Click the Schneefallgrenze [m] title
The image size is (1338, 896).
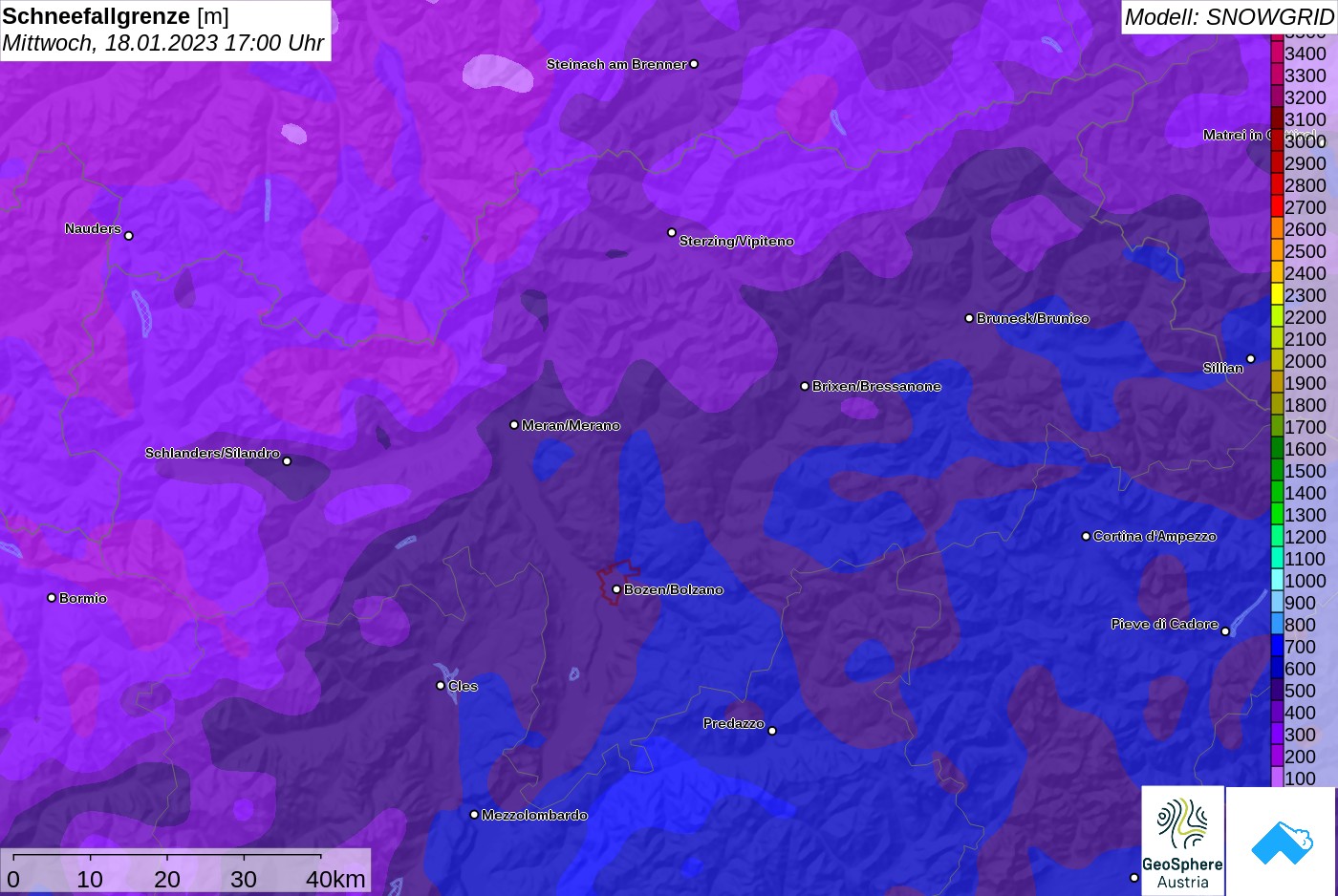pyautogui.click(x=116, y=16)
